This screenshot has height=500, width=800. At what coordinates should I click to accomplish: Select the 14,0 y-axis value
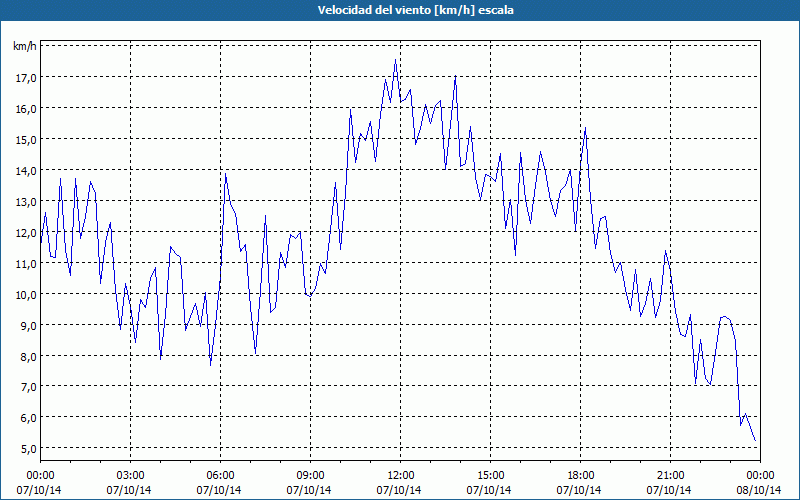coord(26,171)
